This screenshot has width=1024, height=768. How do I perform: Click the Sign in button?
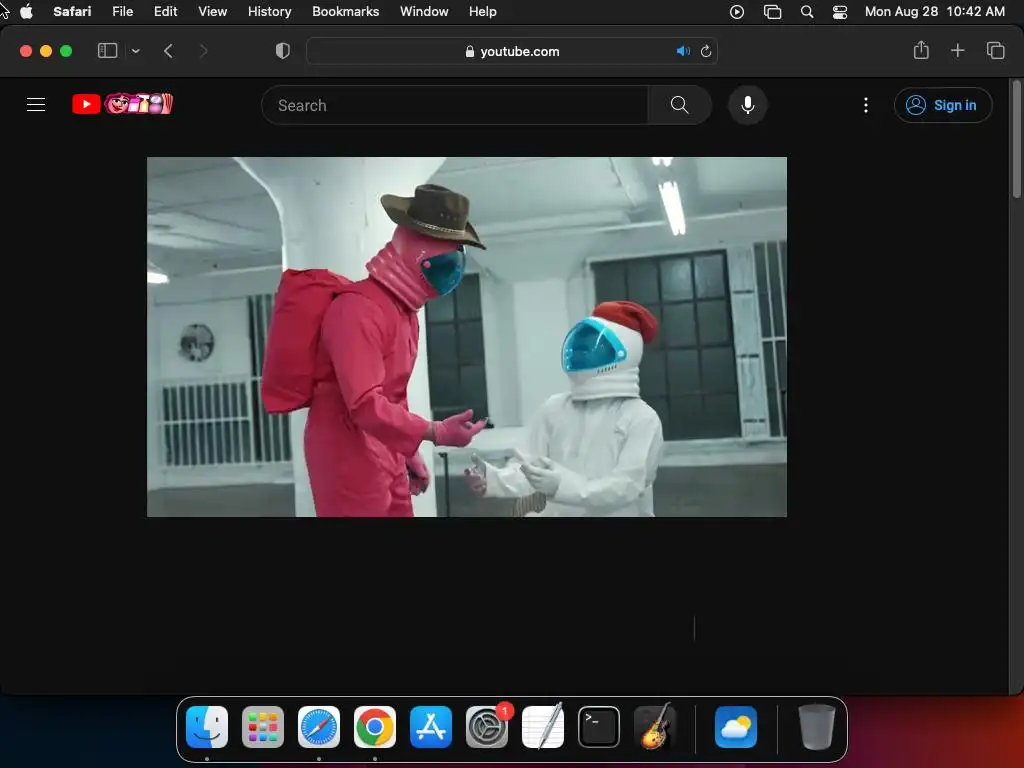coord(943,105)
